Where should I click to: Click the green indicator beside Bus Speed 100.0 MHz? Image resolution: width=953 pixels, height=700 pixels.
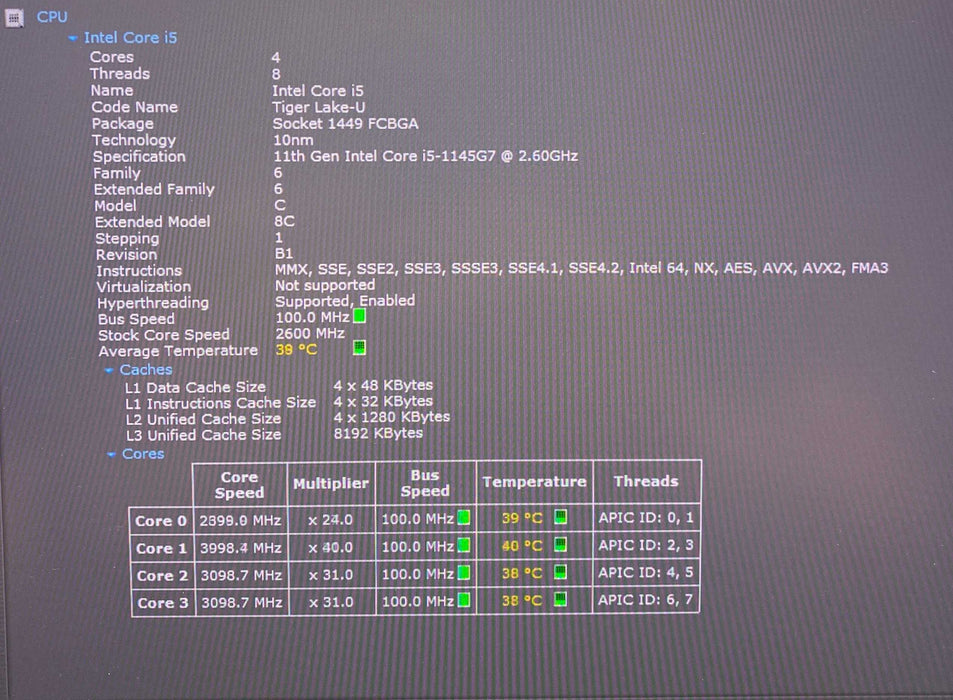click(x=359, y=317)
